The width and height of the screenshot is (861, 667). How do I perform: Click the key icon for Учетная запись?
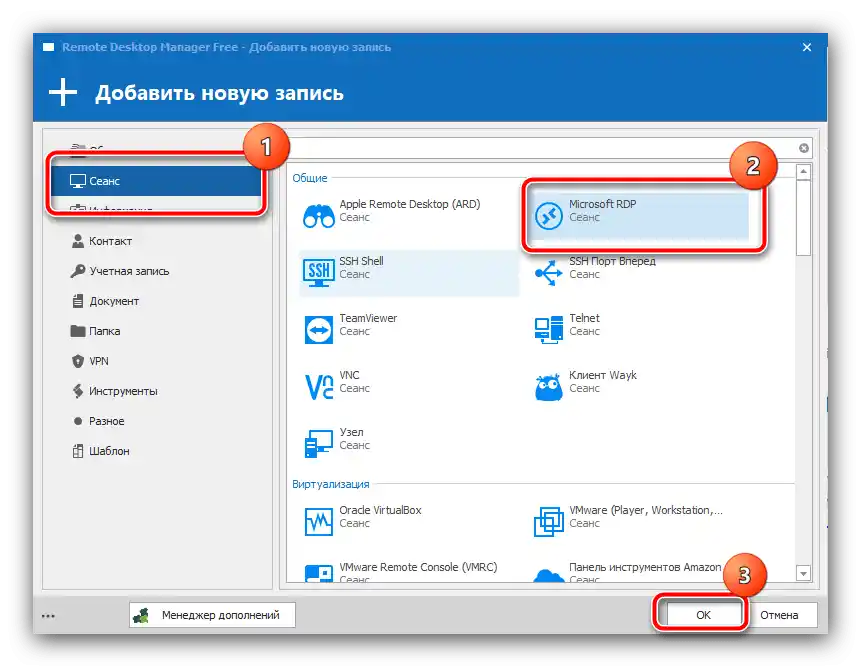78,271
